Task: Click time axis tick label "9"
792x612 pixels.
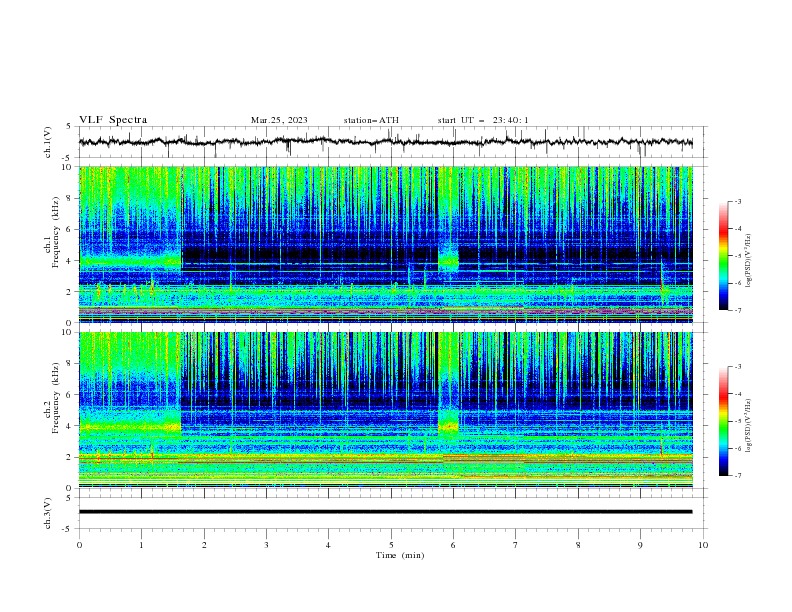Action: [640, 545]
